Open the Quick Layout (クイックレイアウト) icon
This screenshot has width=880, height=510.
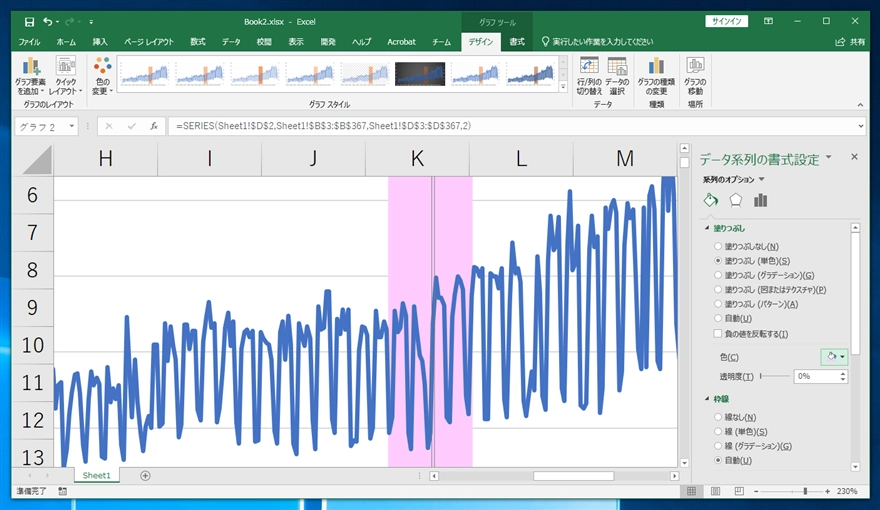coord(66,76)
